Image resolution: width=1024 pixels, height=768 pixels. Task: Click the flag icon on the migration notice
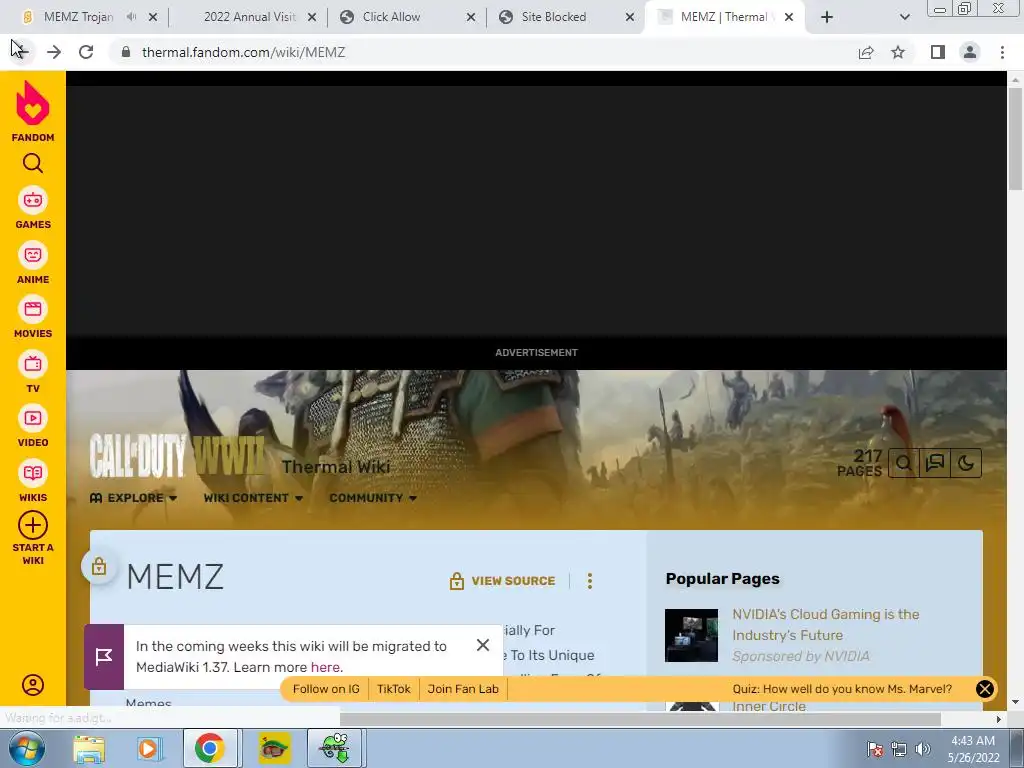pos(104,657)
